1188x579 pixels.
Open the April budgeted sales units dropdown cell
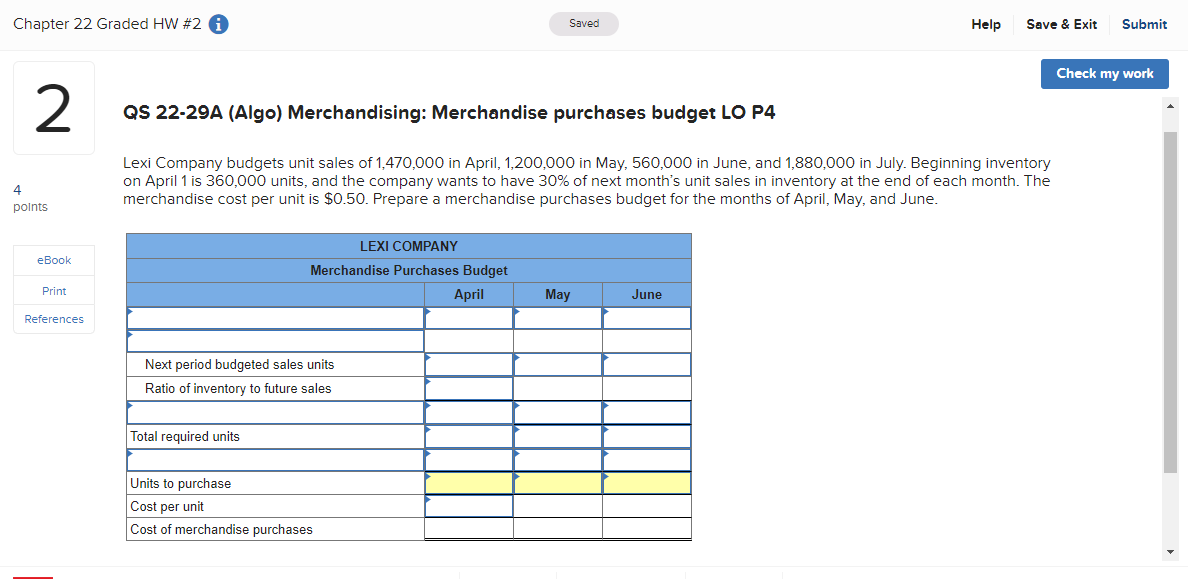point(468,317)
